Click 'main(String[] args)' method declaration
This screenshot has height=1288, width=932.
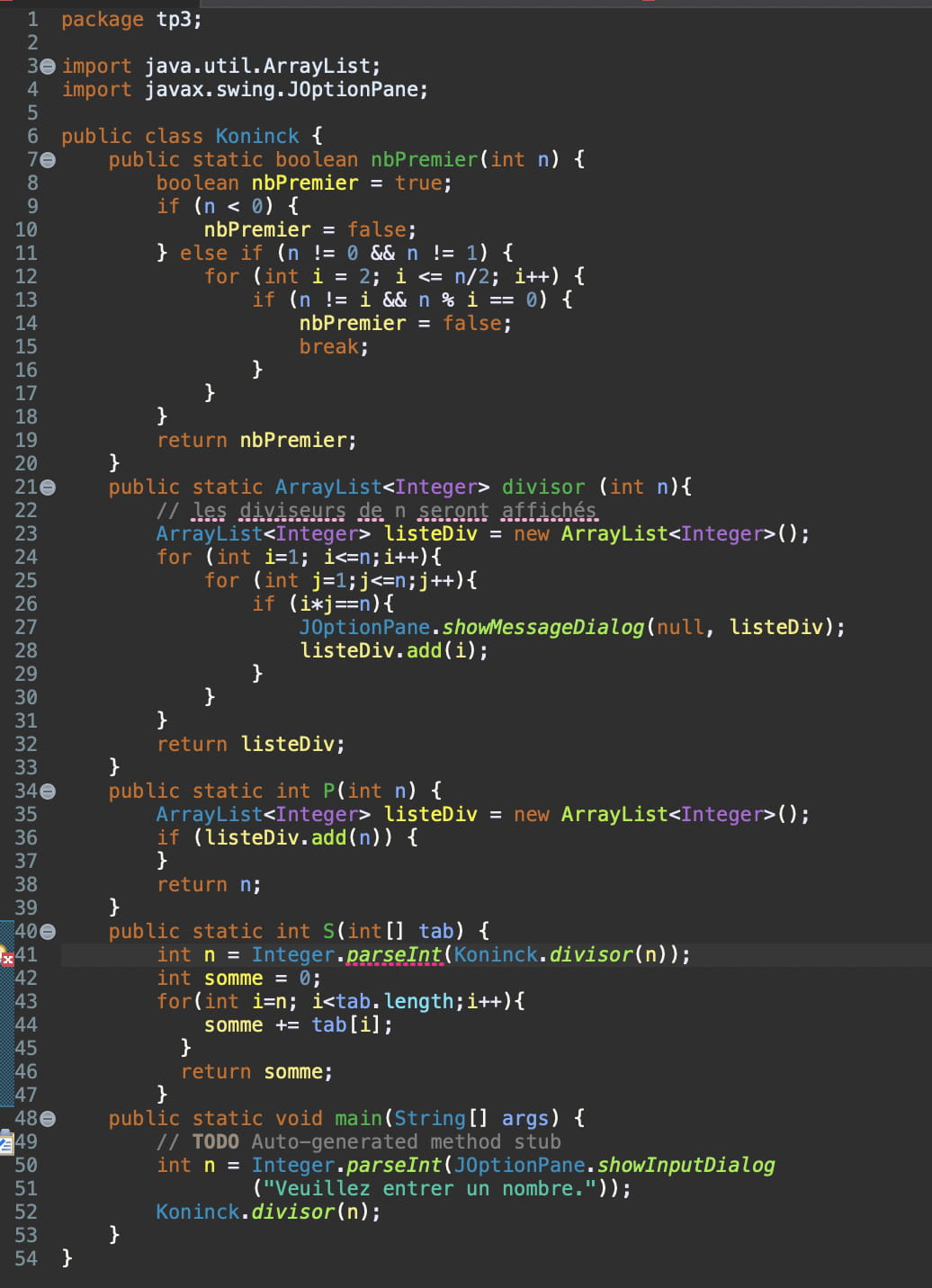[447, 1119]
